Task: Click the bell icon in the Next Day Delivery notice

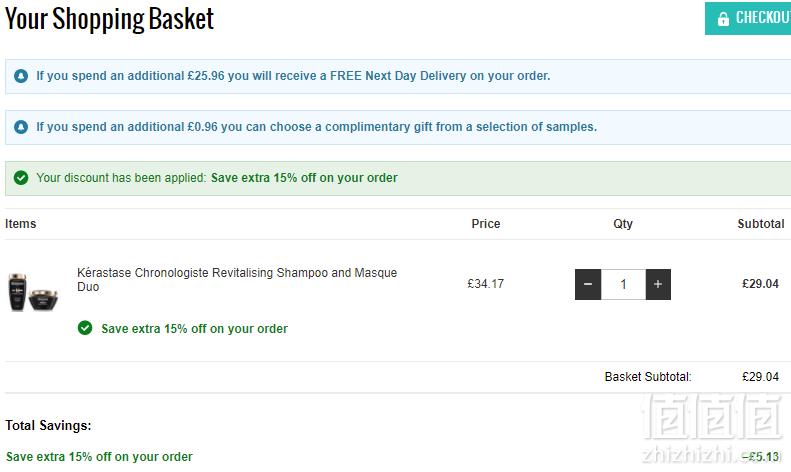Action: pyautogui.click(x=21, y=76)
